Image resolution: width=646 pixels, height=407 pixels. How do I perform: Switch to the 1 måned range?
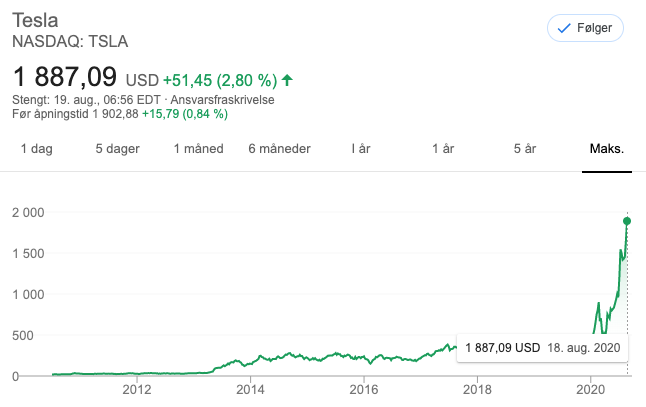199,149
